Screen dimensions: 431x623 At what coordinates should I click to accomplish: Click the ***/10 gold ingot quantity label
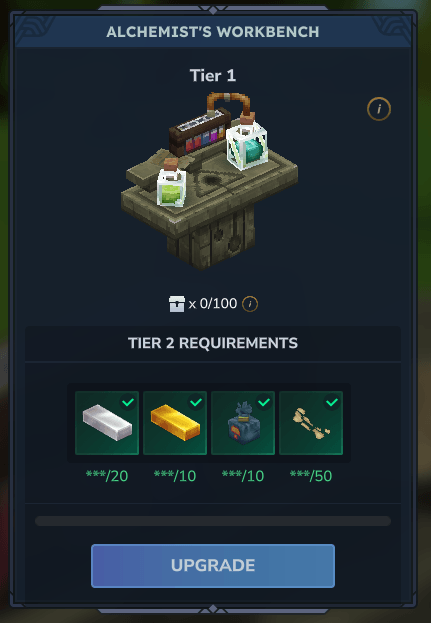[175, 476]
